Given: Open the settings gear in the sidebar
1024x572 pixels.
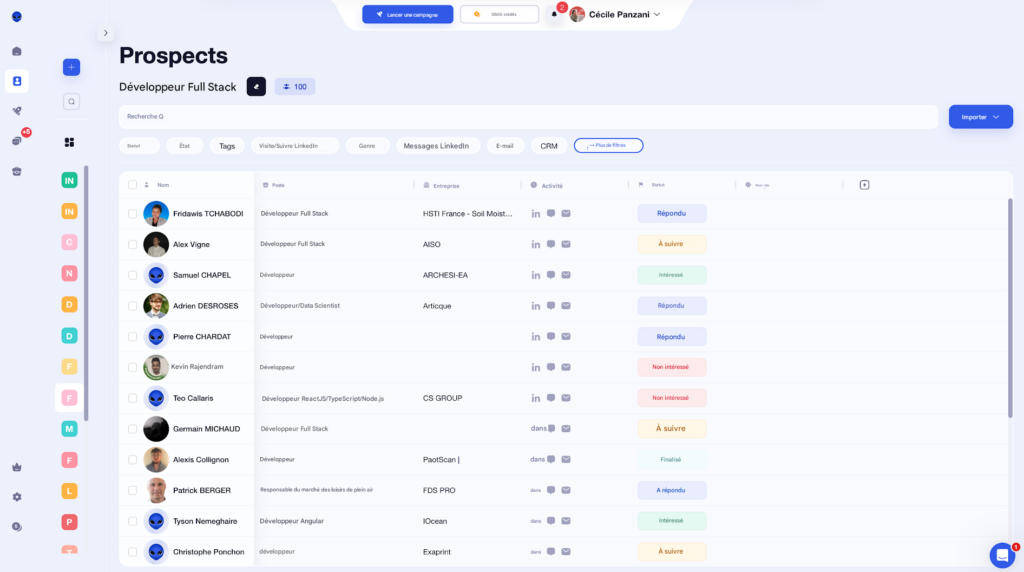Looking at the screenshot, I should click(x=17, y=497).
